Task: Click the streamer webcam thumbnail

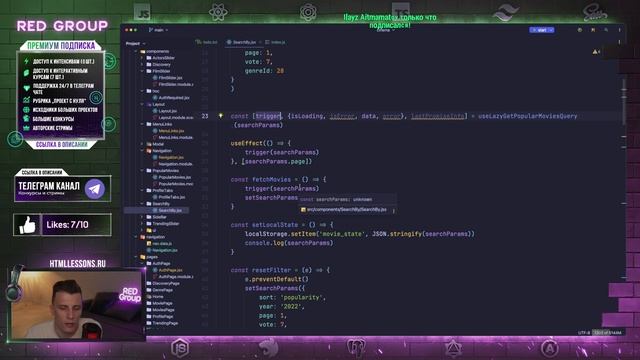Action: point(77,304)
